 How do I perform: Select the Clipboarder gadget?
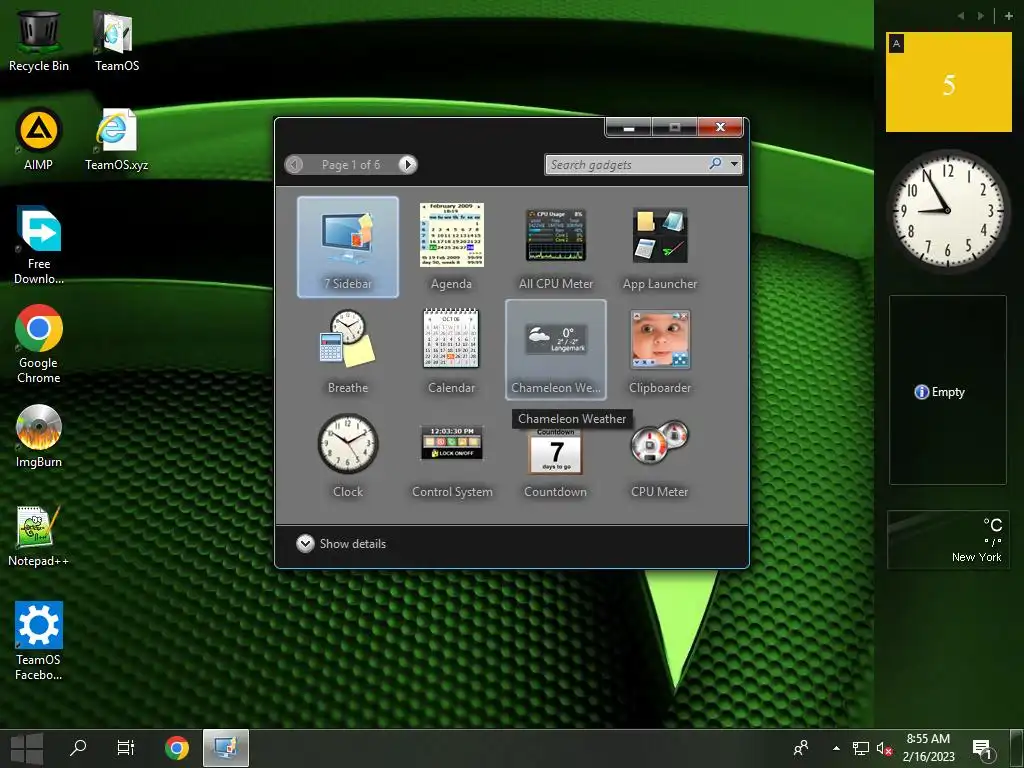click(x=660, y=351)
